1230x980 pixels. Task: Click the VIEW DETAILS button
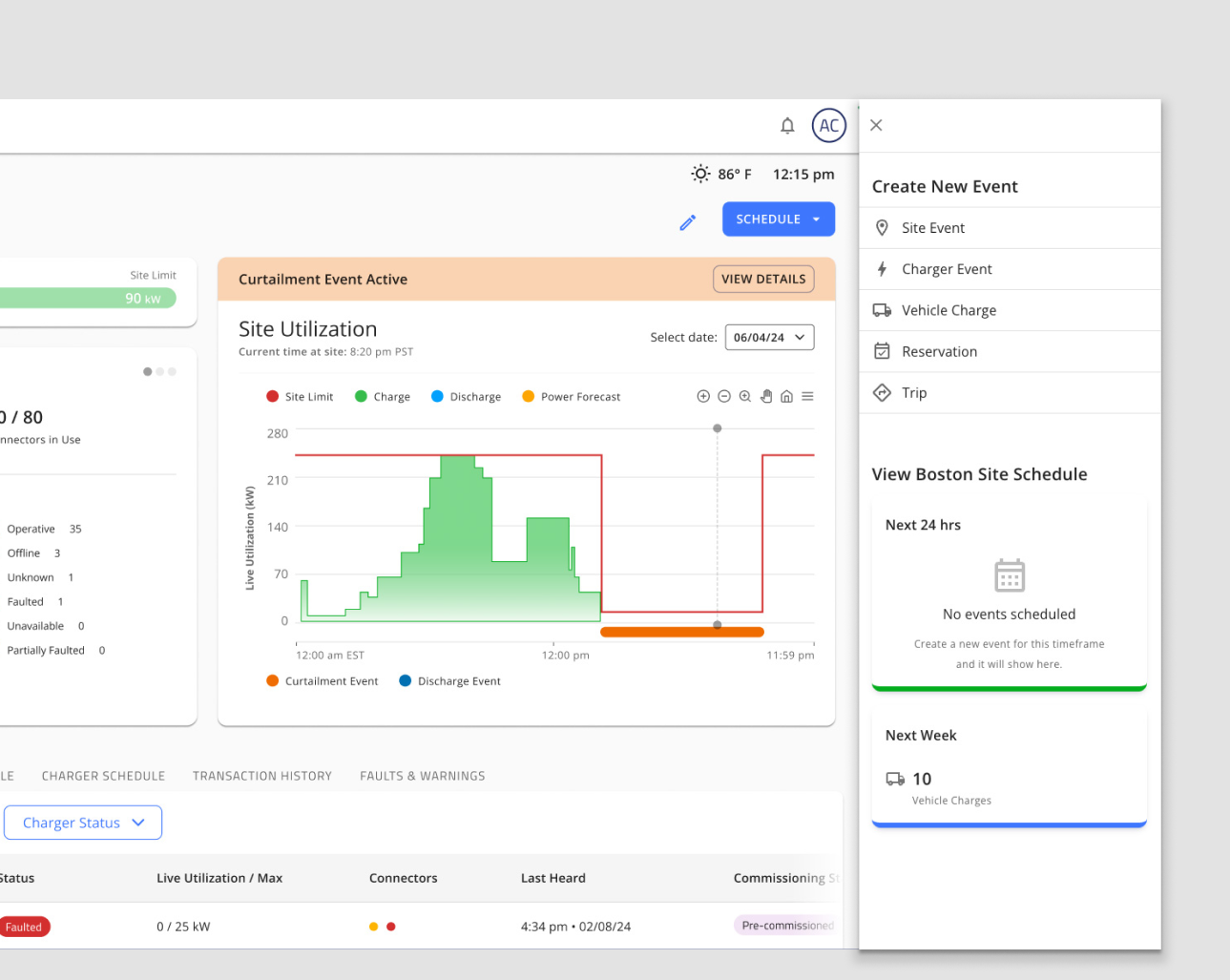click(763, 279)
